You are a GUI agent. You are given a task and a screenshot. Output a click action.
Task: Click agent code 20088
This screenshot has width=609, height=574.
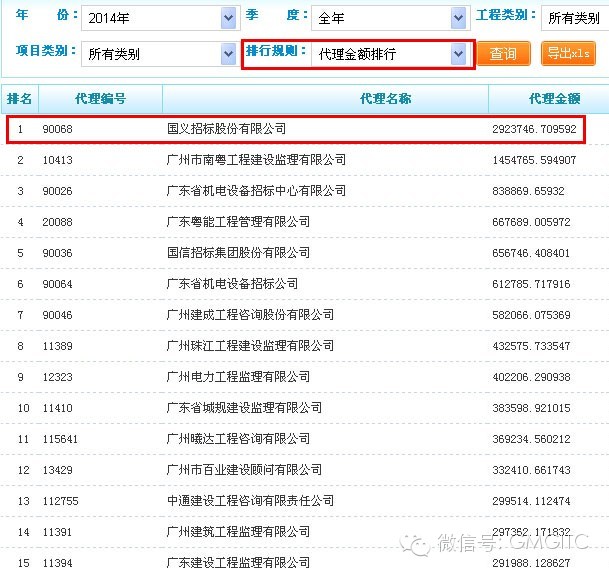click(x=57, y=222)
